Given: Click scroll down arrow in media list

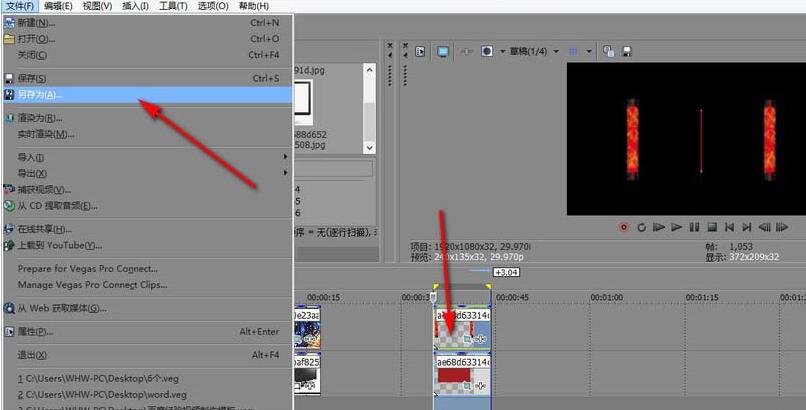Looking at the screenshot, I should click(x=369, y=147).
